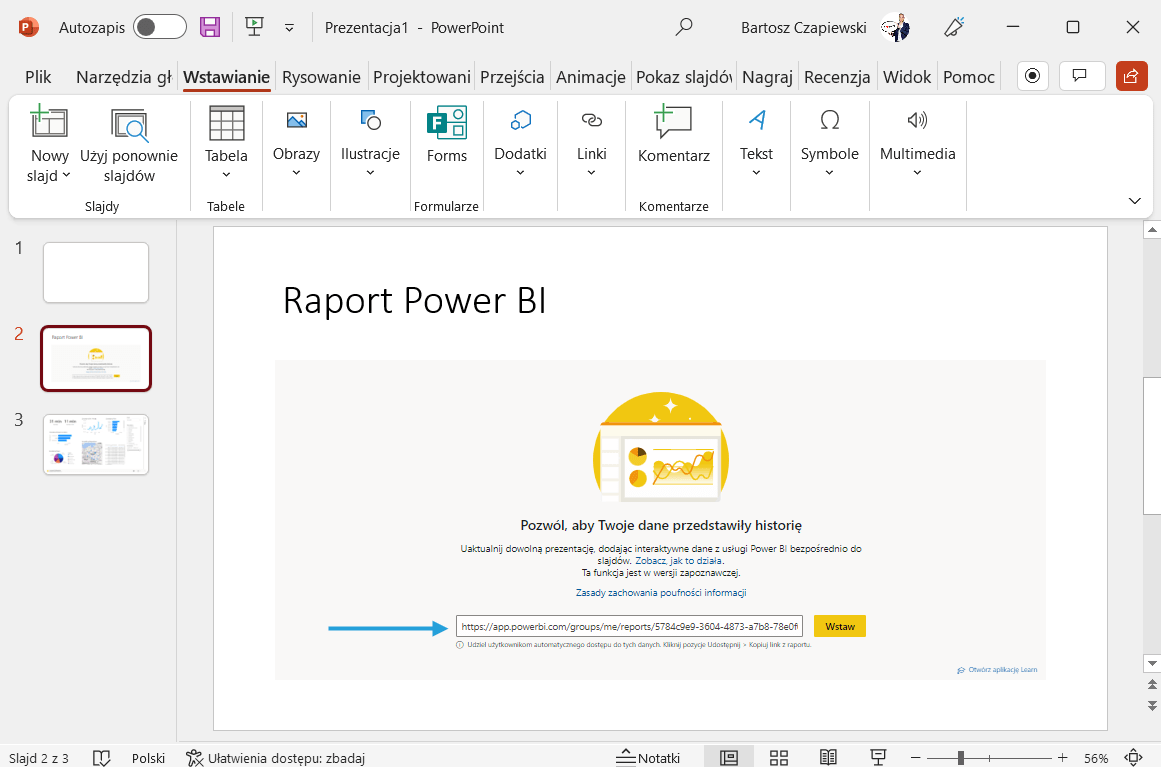Switch to reading view in status bar

coord(828,757)
